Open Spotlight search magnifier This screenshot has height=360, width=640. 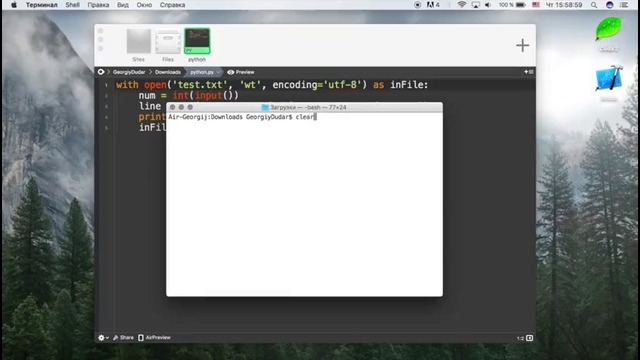pyautogui.click(x=594, y=5)
